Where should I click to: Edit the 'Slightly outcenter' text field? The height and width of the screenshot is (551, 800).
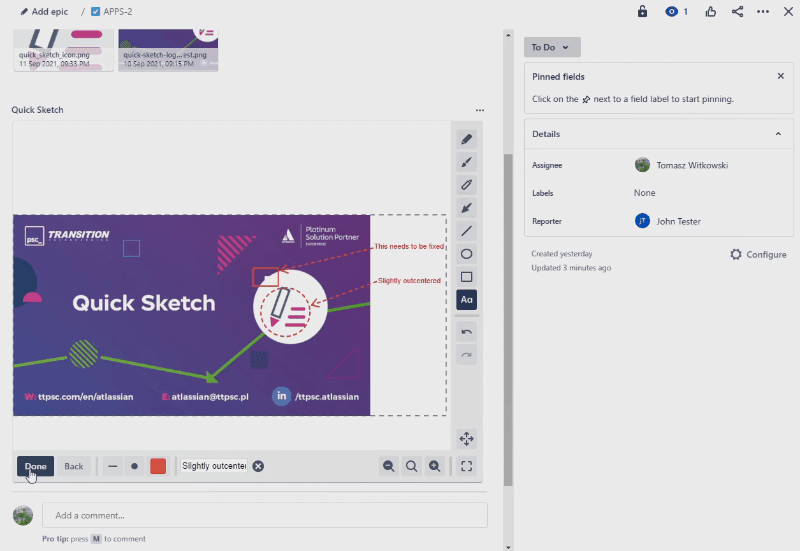(x=214, y=466)
